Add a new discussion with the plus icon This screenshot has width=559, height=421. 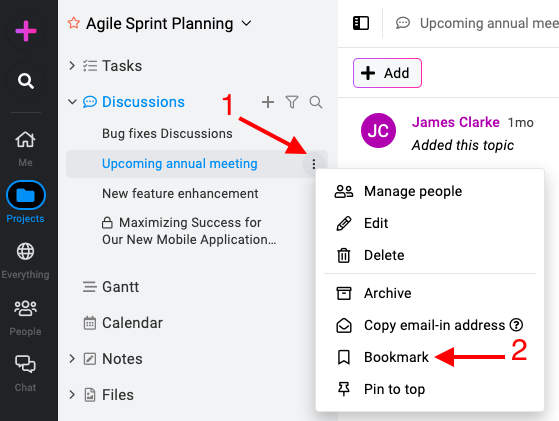(268, 102)
